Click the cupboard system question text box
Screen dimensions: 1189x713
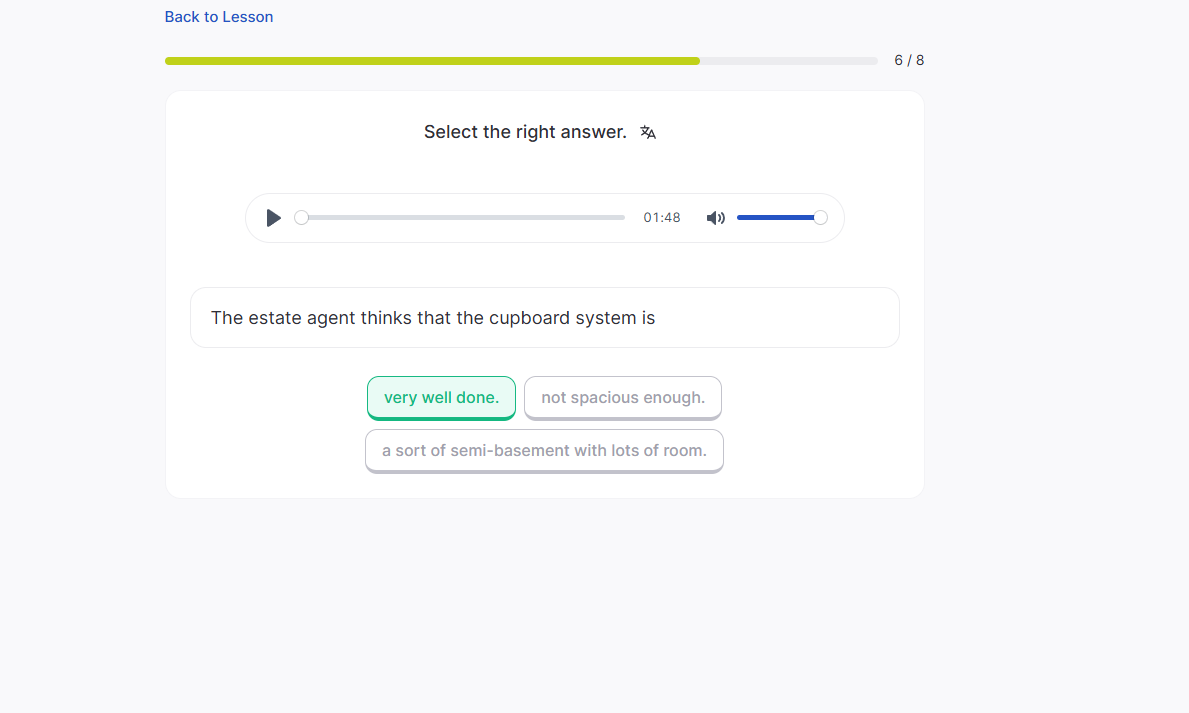click(x=544, y=318)
